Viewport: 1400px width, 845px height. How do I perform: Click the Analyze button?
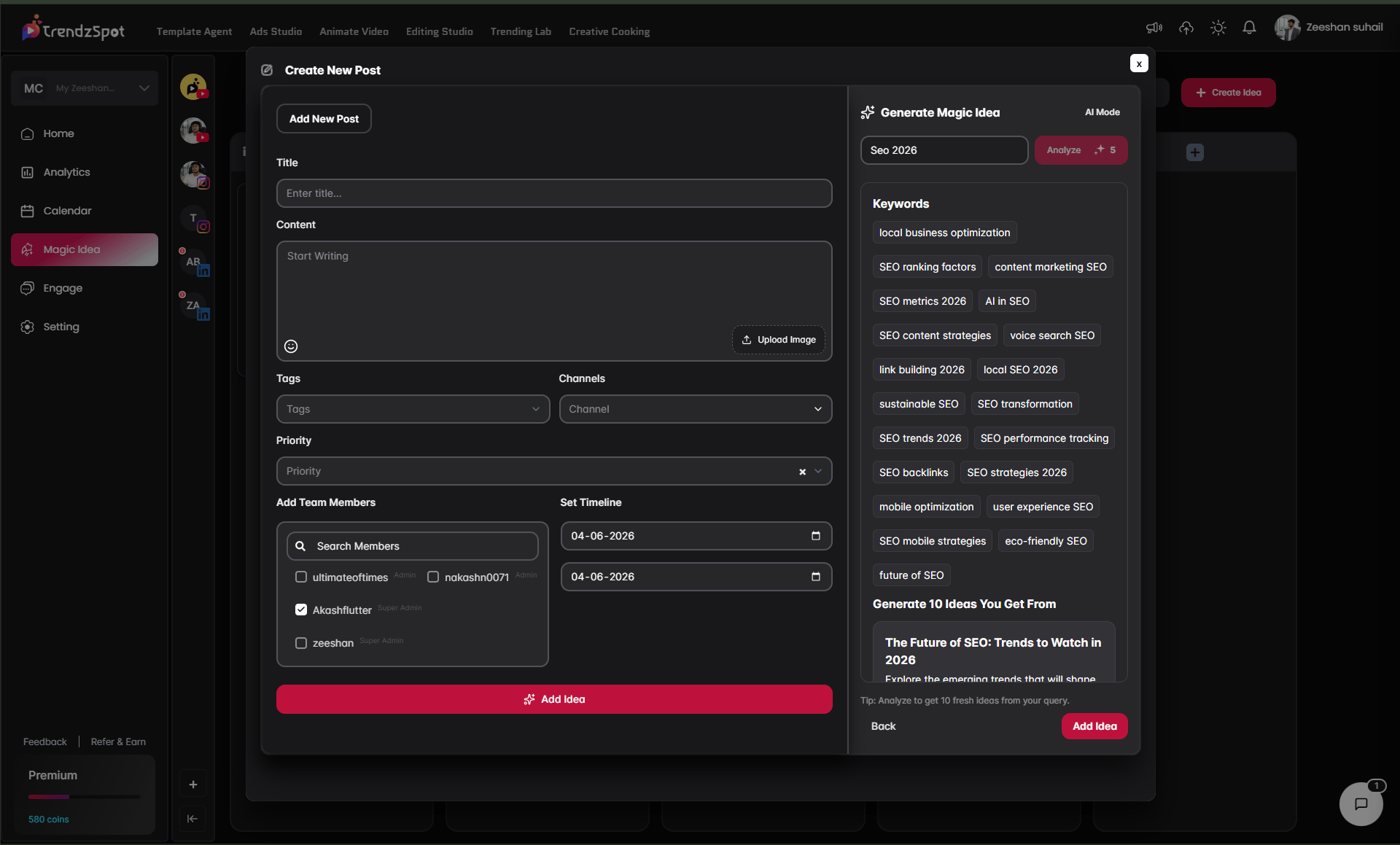click(x=1081, y=150)
